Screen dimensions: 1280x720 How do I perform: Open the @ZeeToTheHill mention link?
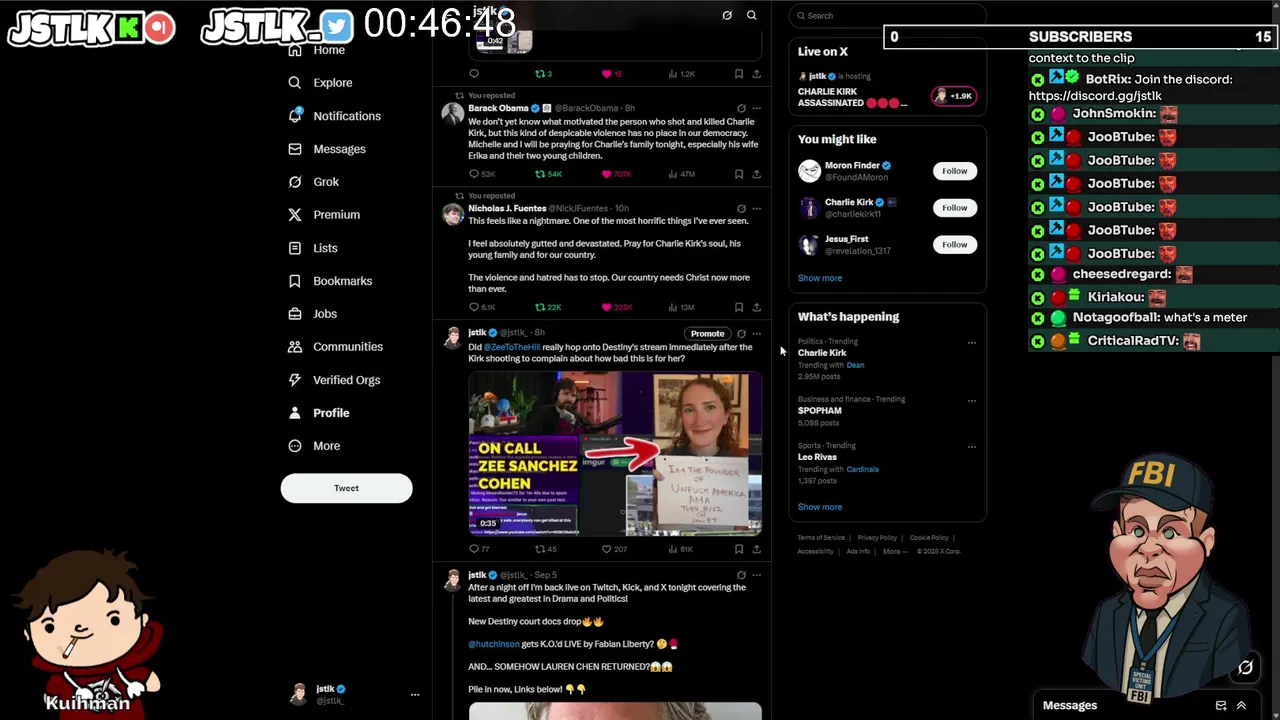(512, 347)
